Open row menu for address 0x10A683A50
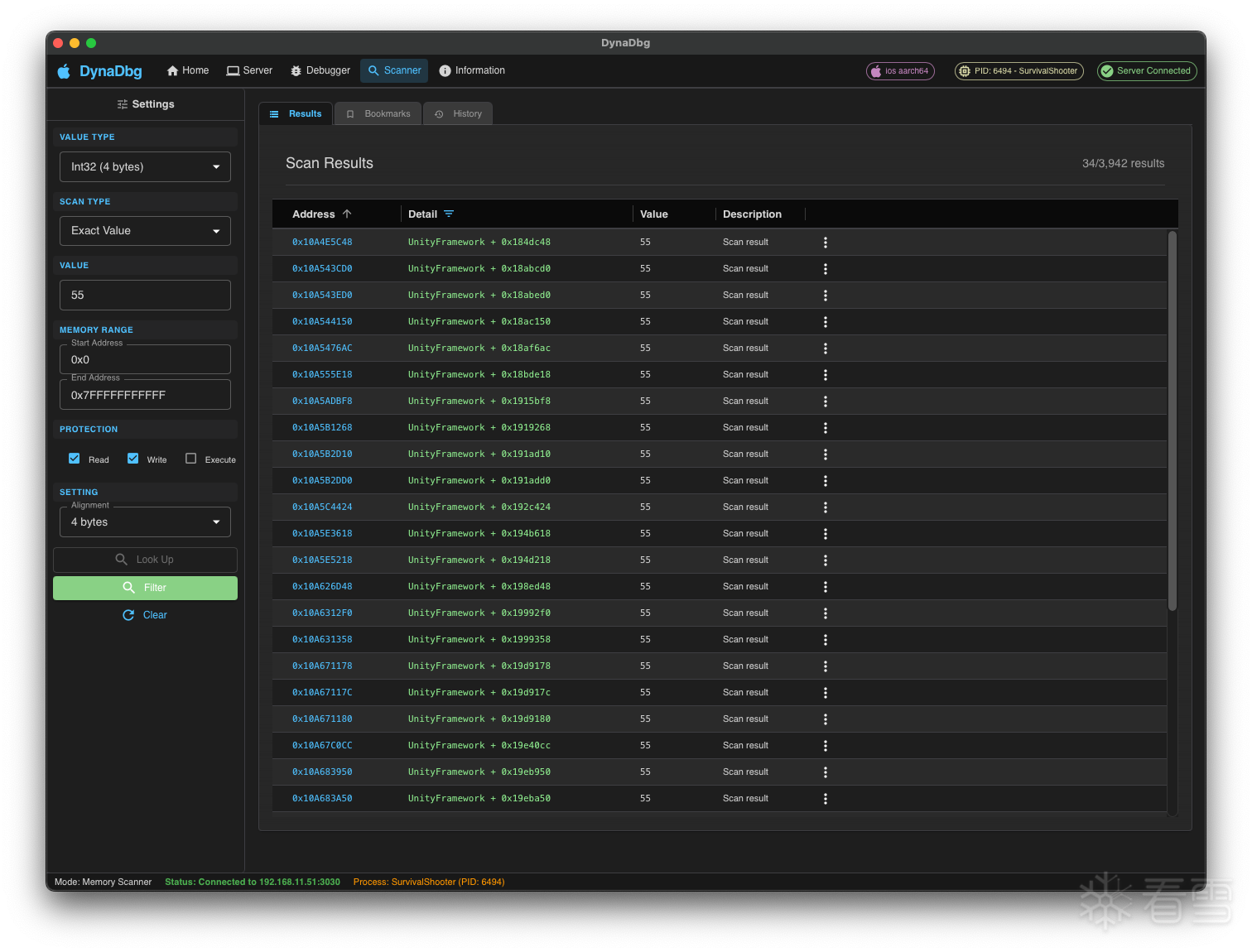This screenshot has width=1252, height=952. tap(825, 799)
